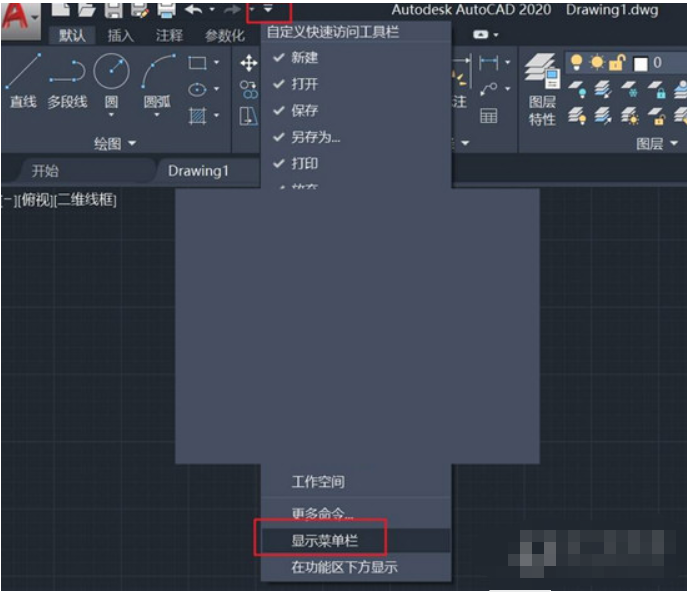
Task: Choose 在功能区下方显示 from the menu
Action: pyautogui.click(x=356, y=567)
